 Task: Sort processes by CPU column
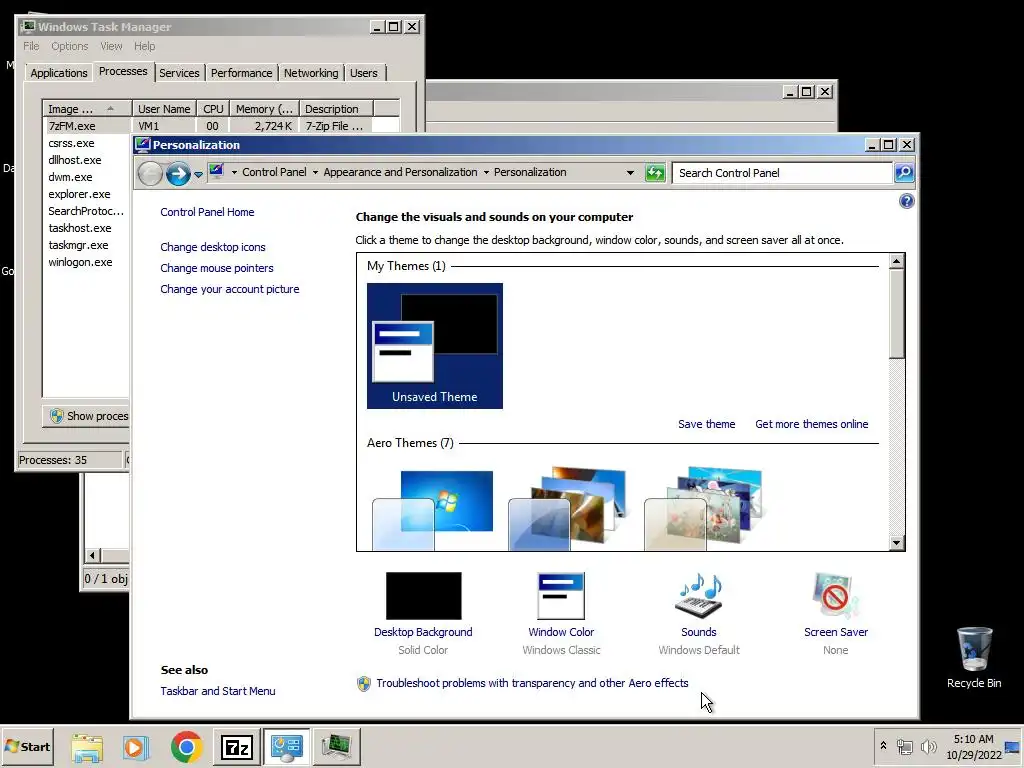214,109
